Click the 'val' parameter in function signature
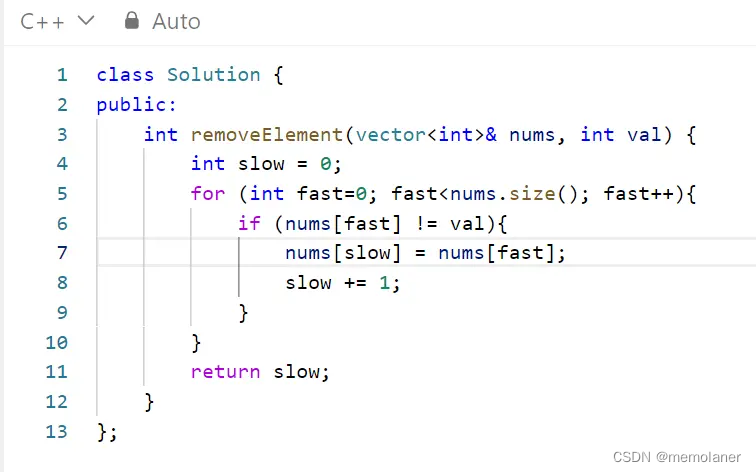The width and height of the screenshot is (756, 472). (644, 135)
